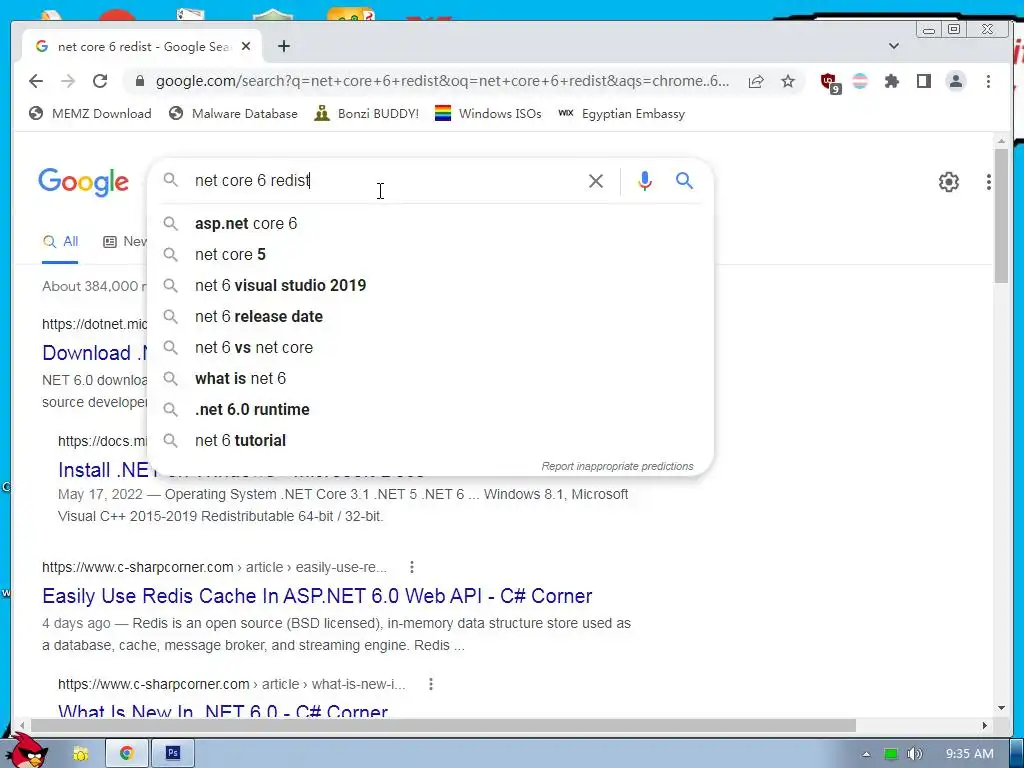Viewport: 1024px width, 768px height.
Task: Switch to Chrome in the taskbar
Action: [x=127, y=753]
